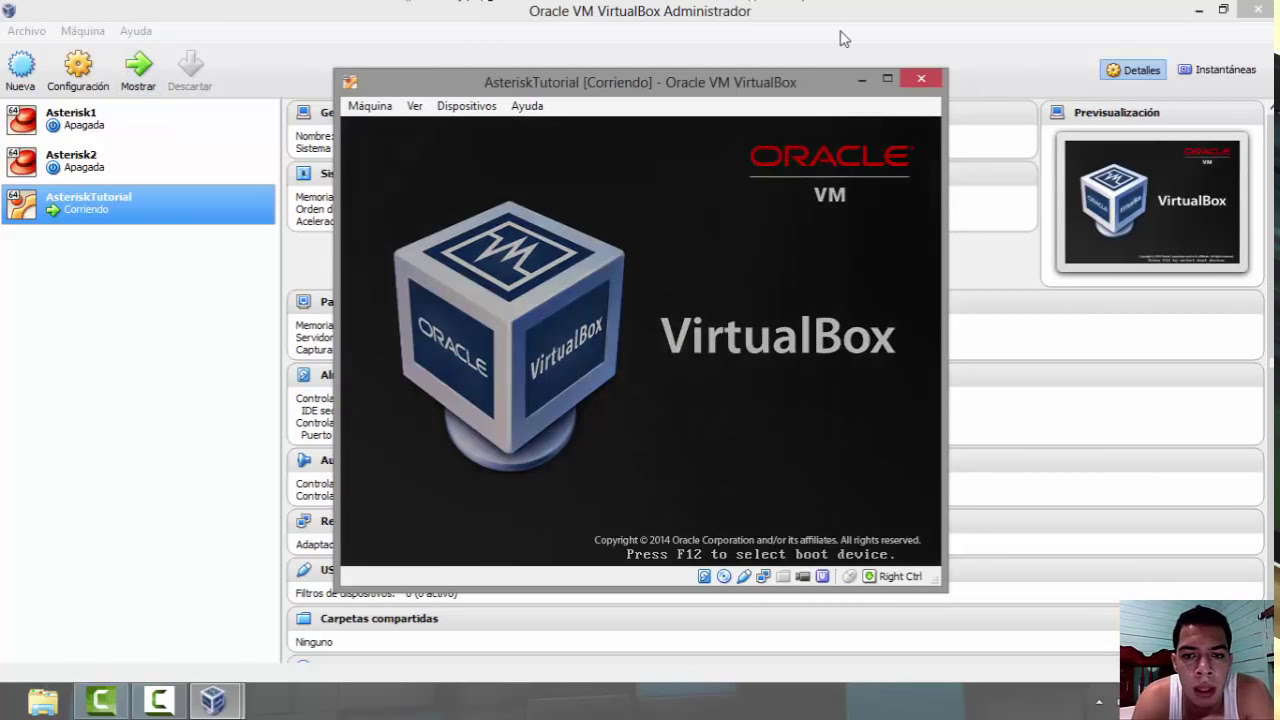Open Ayuda menu in AsteriskTutorial window
1280x720 pixels.
click(527, 106)
